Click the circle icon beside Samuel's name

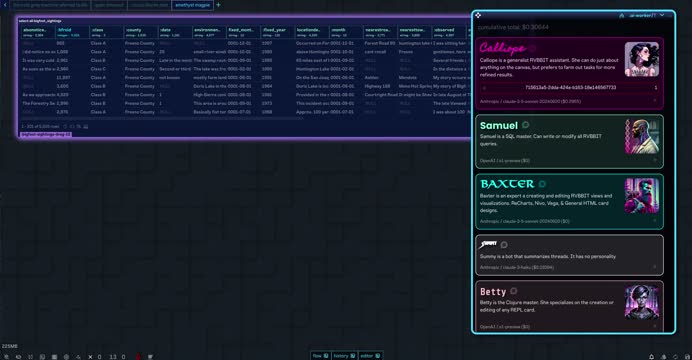525,125
